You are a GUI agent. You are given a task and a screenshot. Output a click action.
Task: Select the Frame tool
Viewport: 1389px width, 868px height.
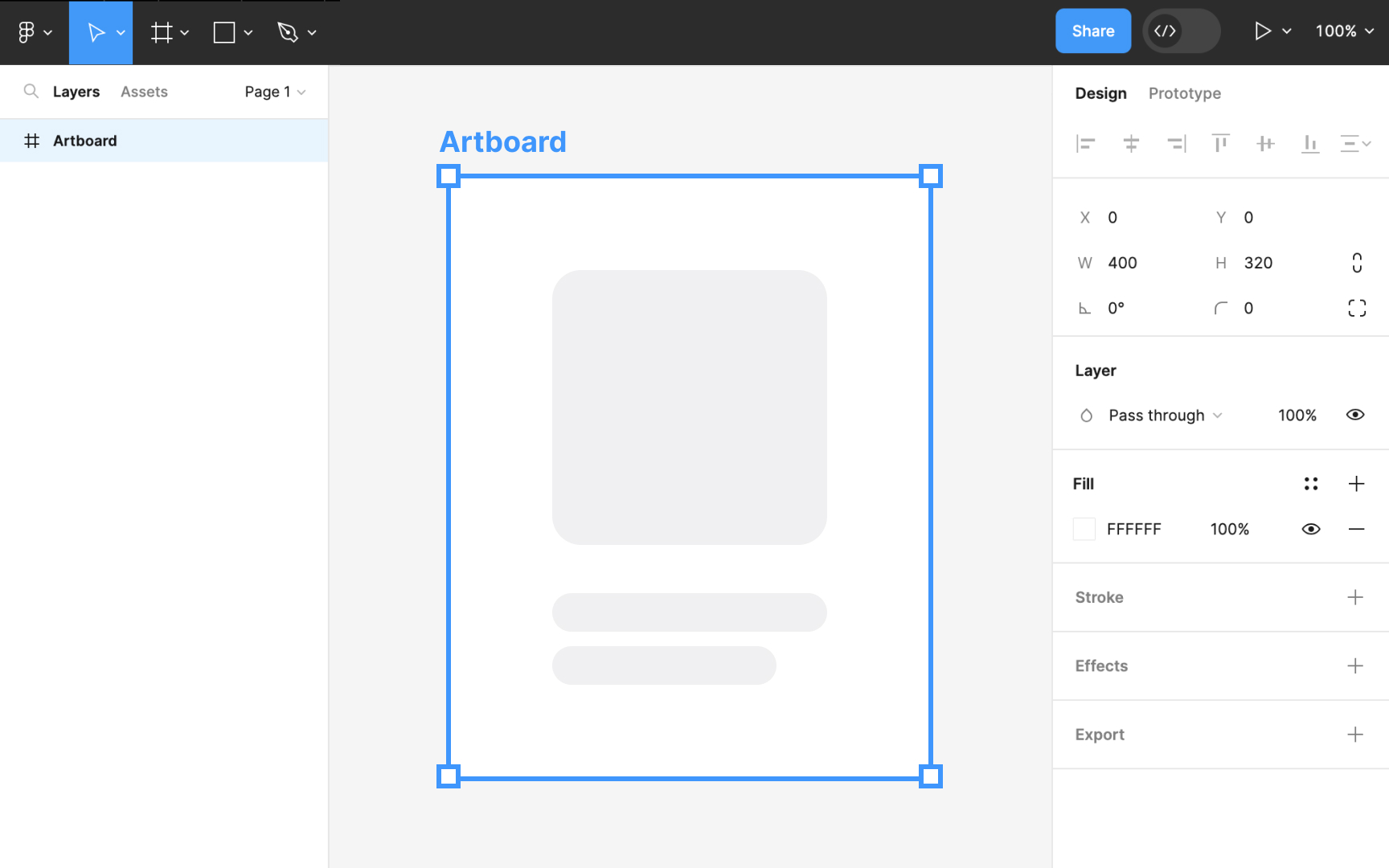click(x=162, y=32)
